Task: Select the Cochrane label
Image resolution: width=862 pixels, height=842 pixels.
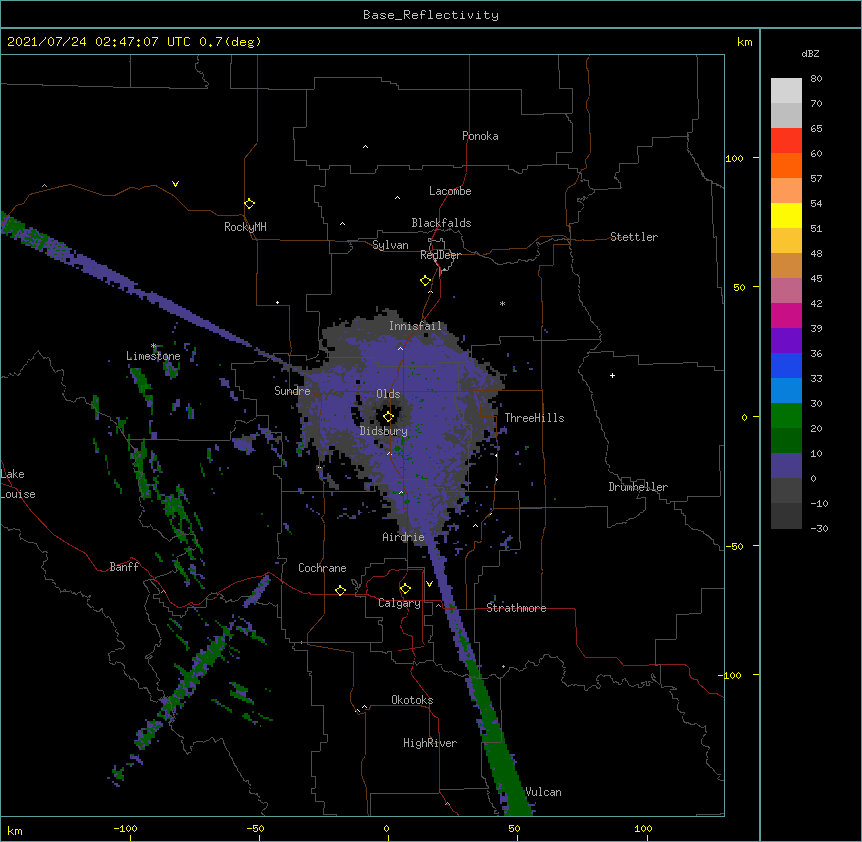Action: click(322, 568)
